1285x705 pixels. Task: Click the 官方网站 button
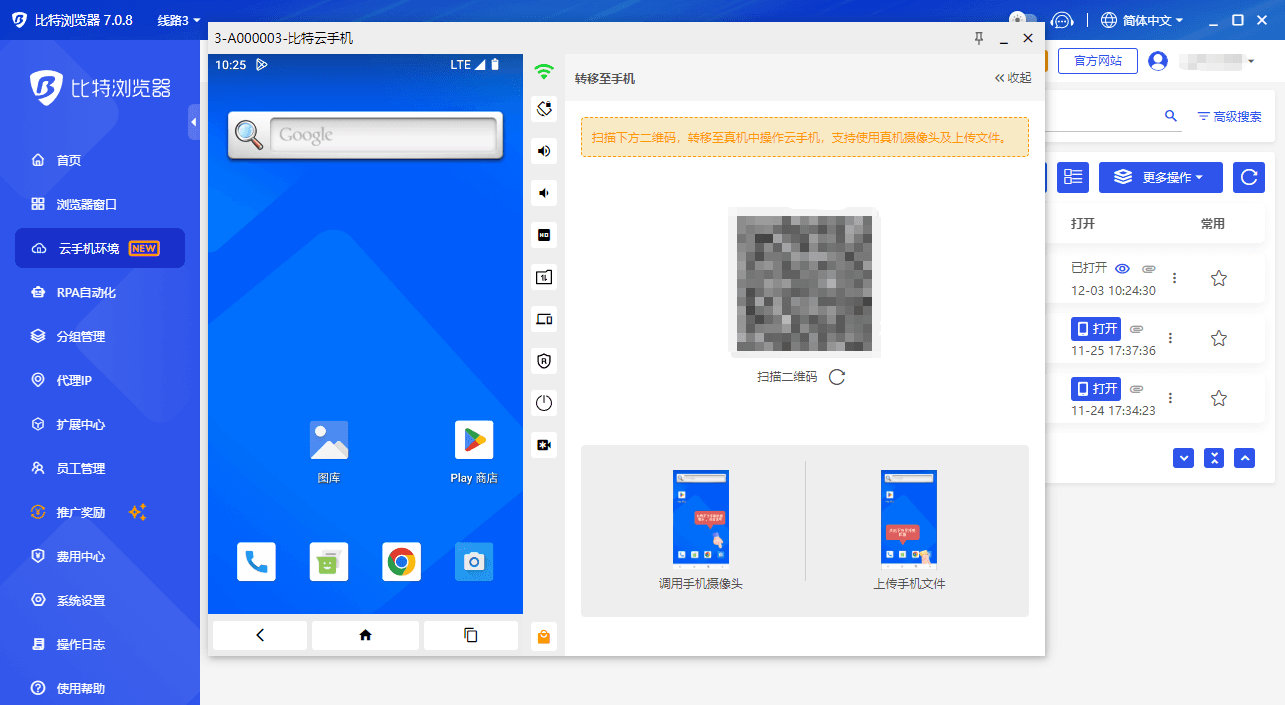click(x=1097, y=60)
